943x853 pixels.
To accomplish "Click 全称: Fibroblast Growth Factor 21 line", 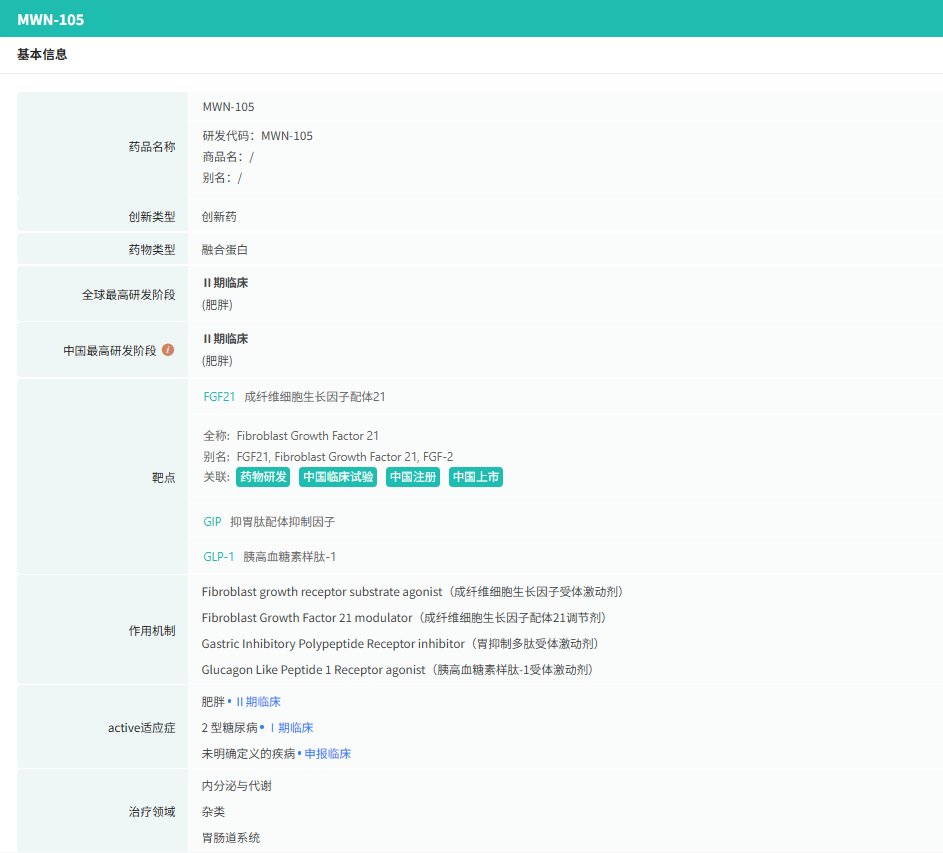I will (x=291, y=436).
